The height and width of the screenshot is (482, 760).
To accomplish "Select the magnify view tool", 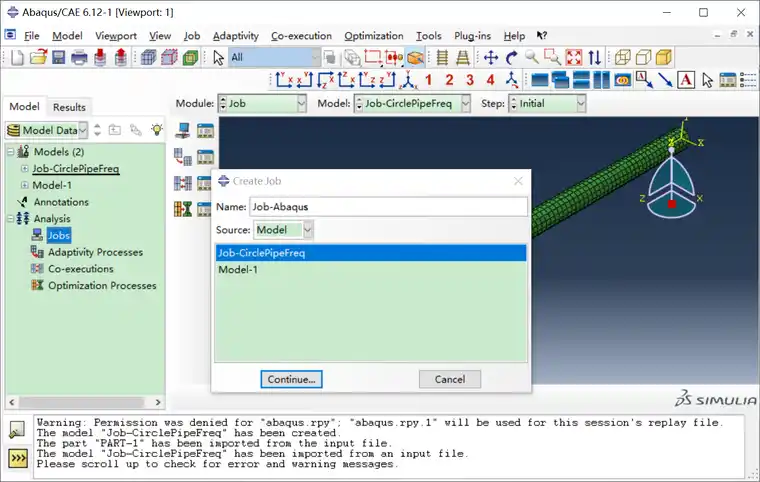I will (x=532, y=58).
